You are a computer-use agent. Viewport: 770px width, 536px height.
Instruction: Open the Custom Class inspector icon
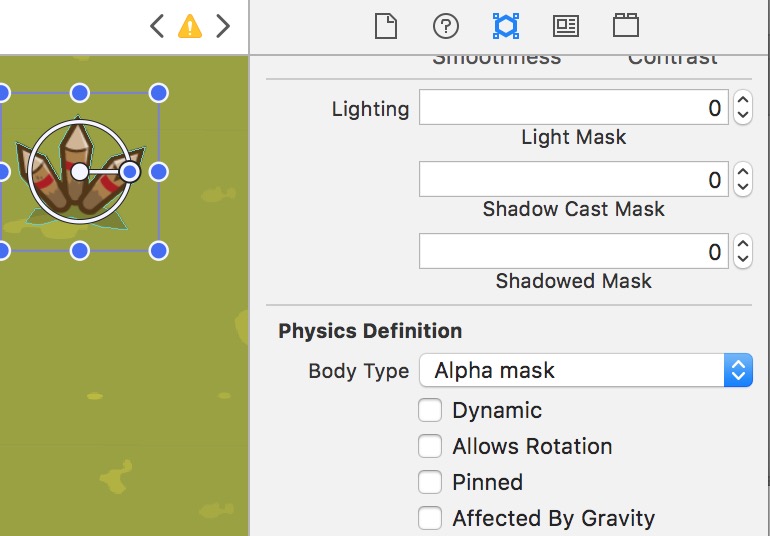565,26
